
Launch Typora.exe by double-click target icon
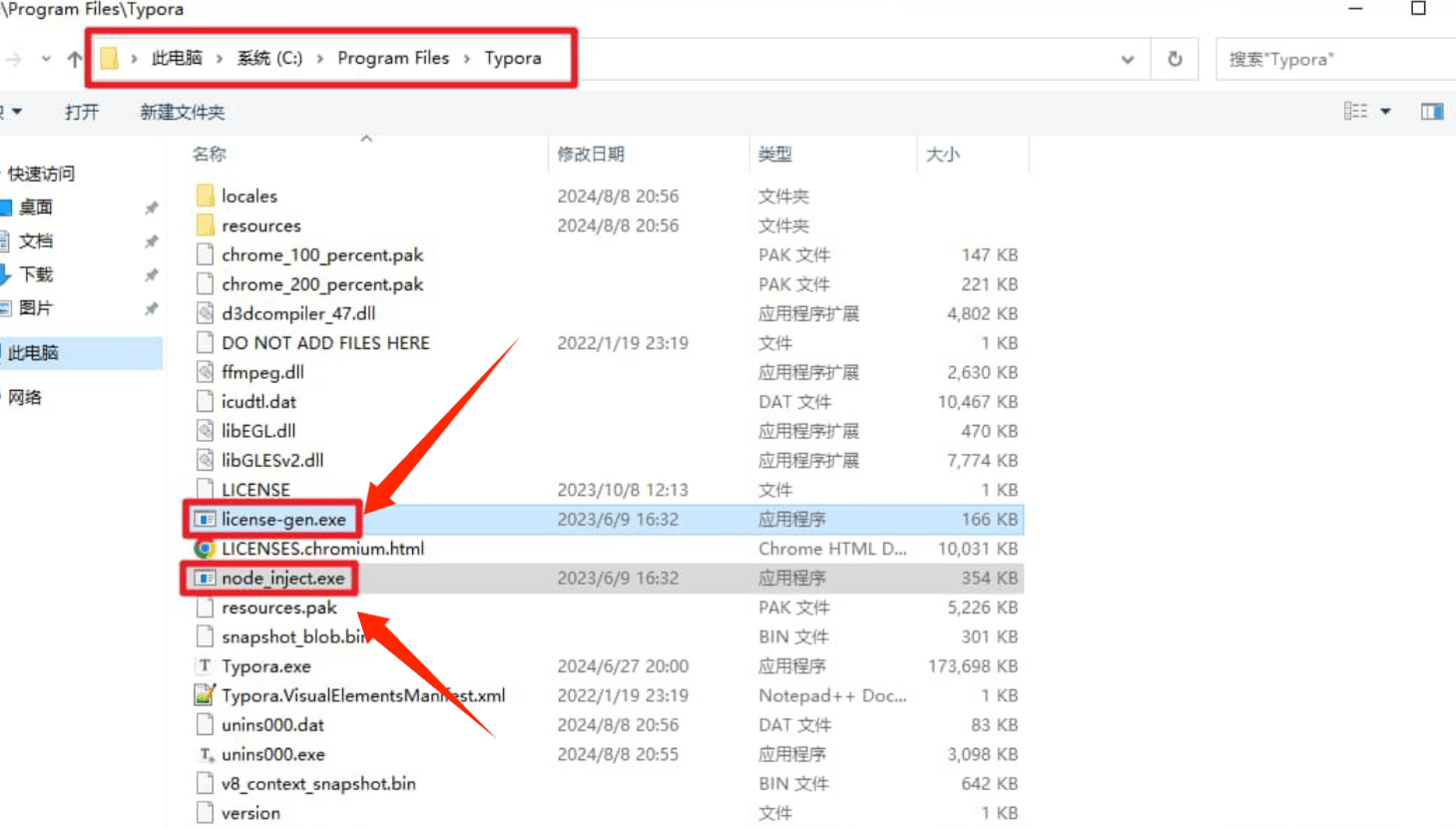(205, 665)
